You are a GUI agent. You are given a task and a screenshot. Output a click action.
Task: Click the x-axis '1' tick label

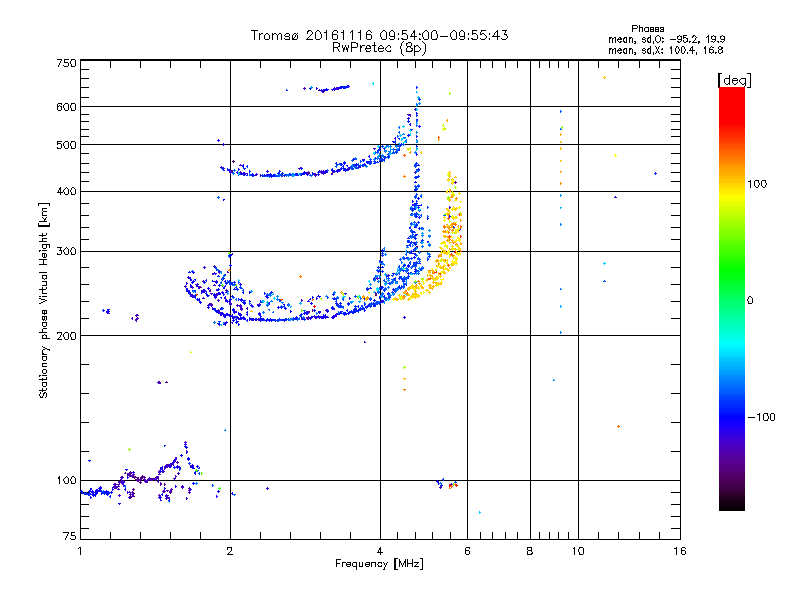[x=80, y=551]
